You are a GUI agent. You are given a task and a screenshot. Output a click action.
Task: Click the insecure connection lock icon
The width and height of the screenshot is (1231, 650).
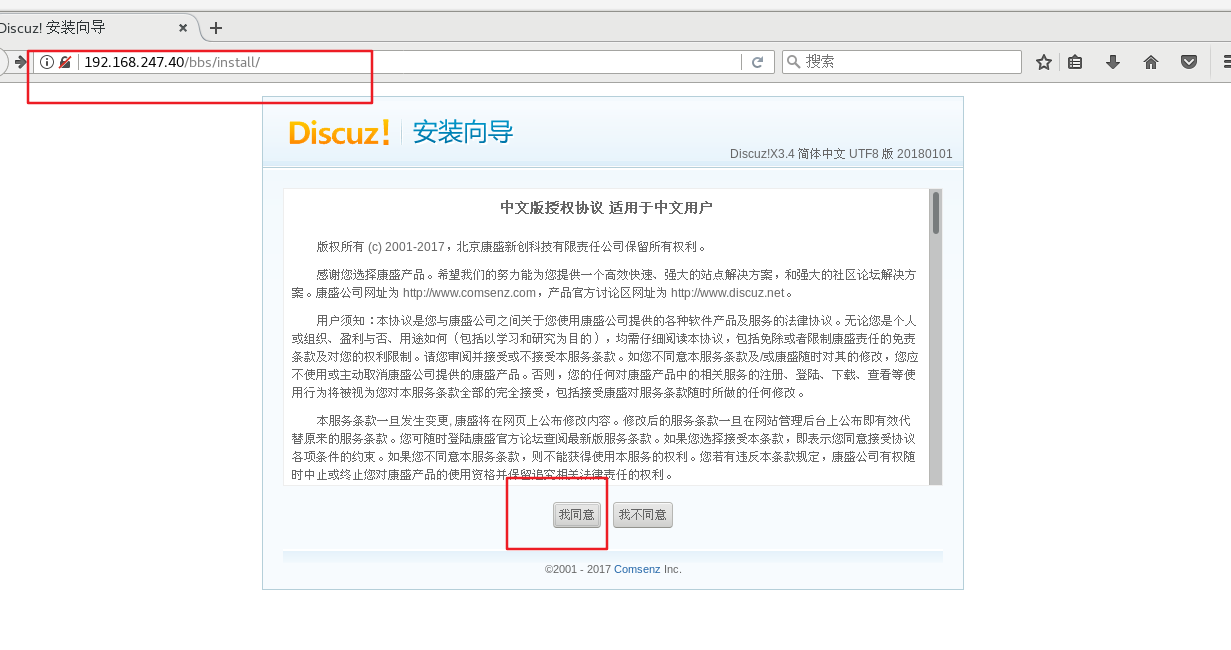[x=65, y=62]
